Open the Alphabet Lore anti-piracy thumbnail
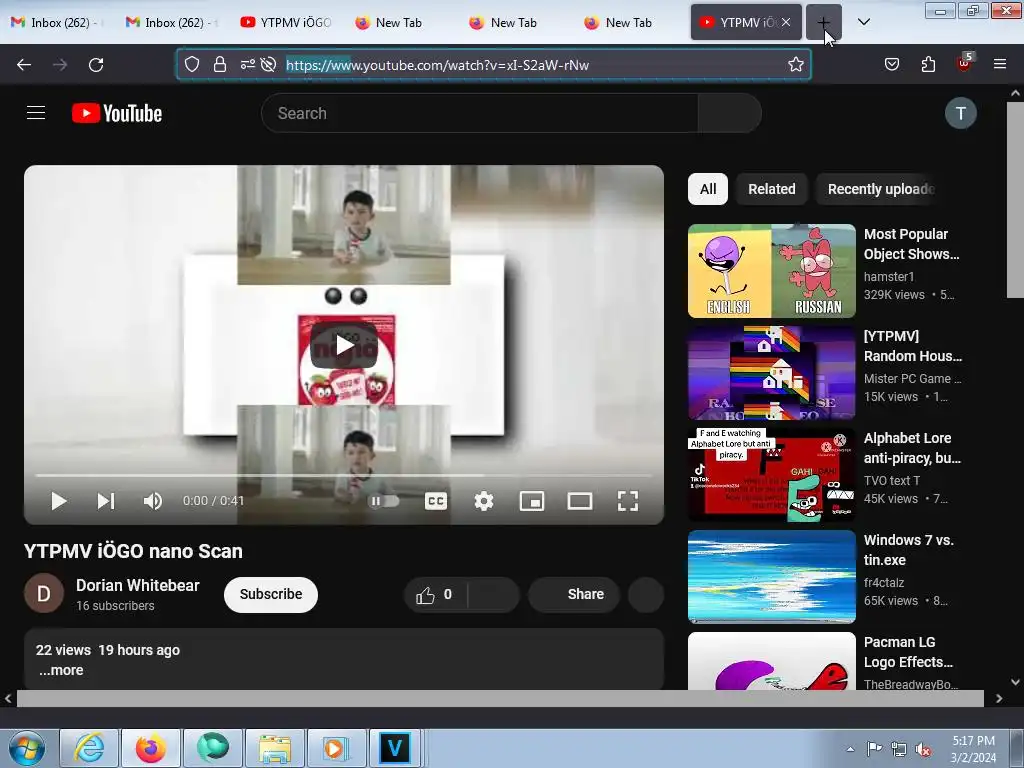Screen dimensions: 1024x768 [x=771, y=475]
